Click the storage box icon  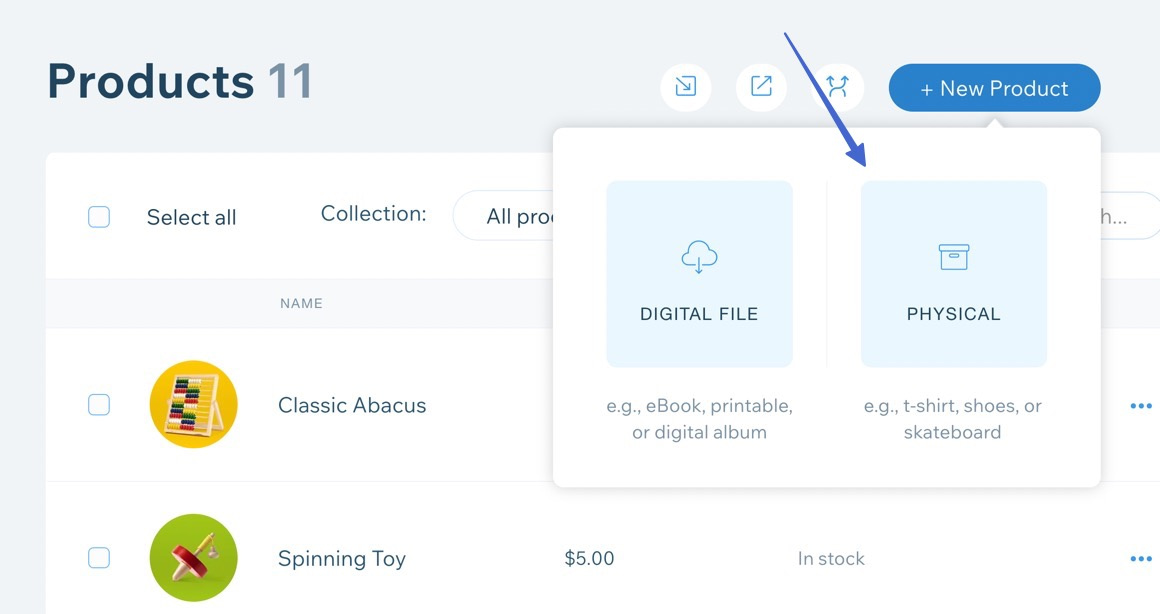pos(953,257)
